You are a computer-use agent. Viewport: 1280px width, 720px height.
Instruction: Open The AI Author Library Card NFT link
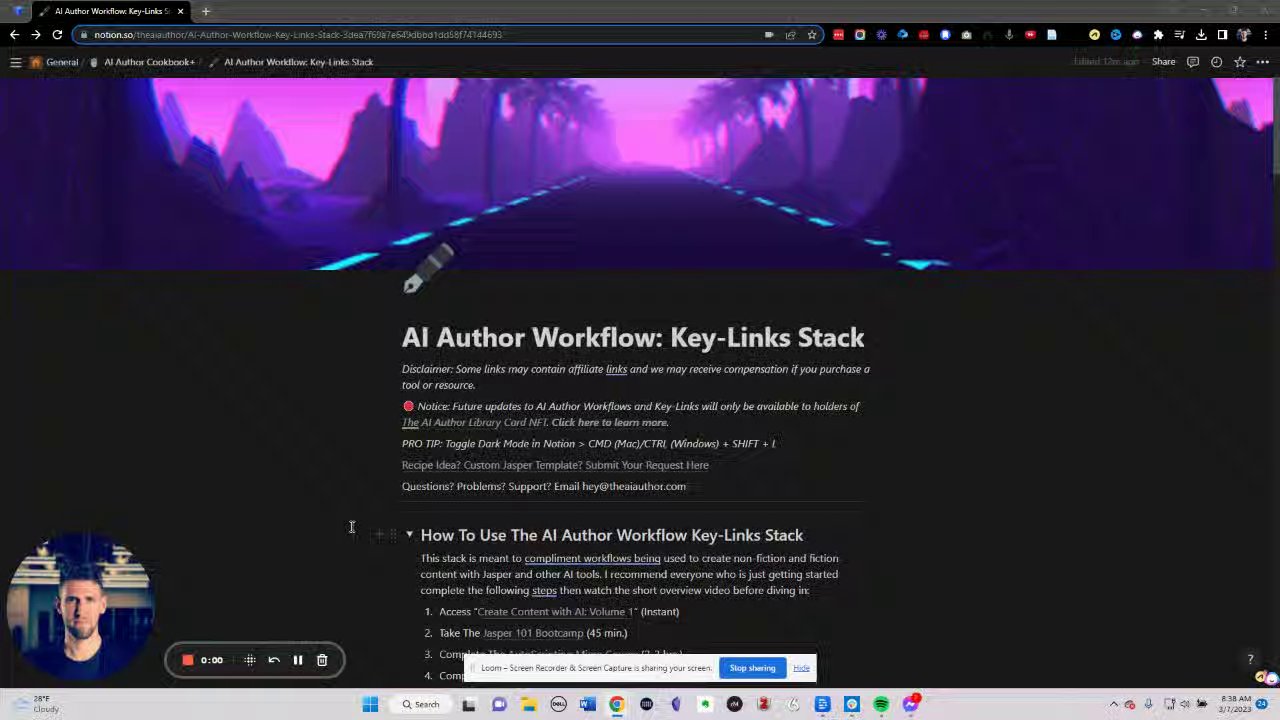(474, 422)
